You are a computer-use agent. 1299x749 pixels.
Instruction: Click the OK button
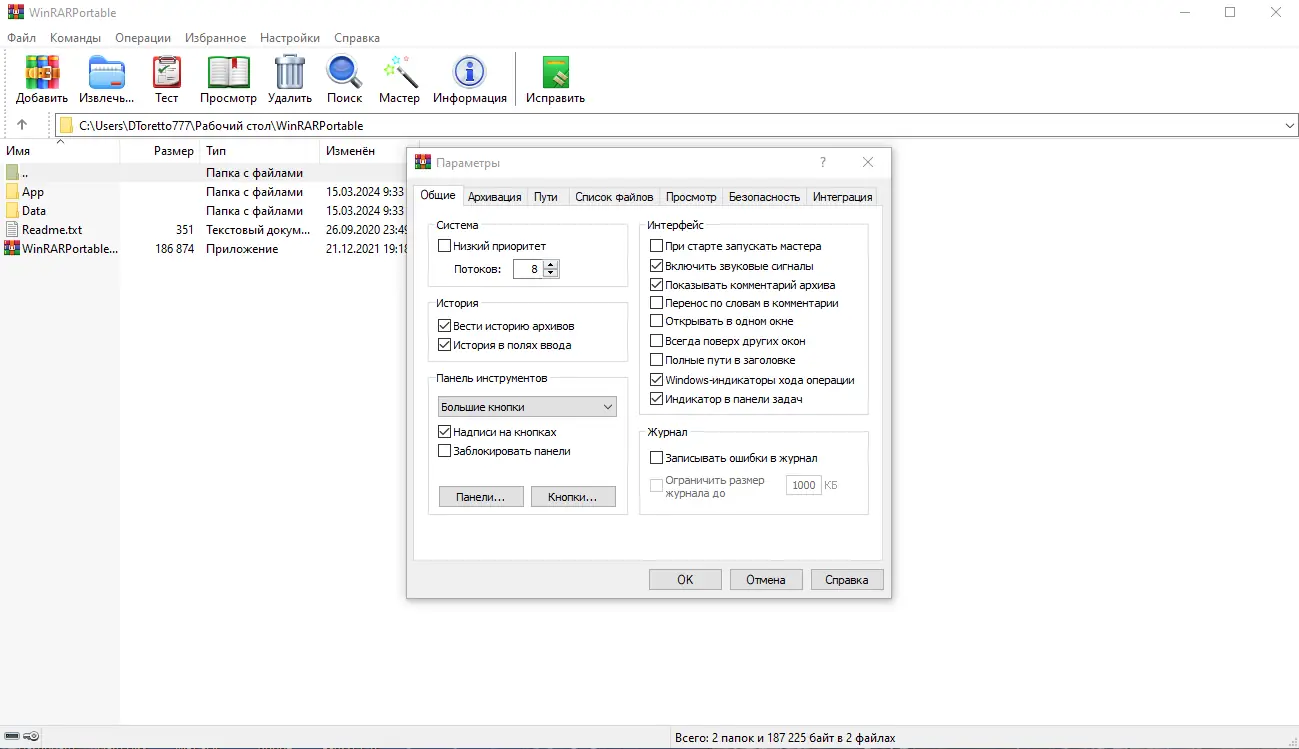(x=685, y=580)
